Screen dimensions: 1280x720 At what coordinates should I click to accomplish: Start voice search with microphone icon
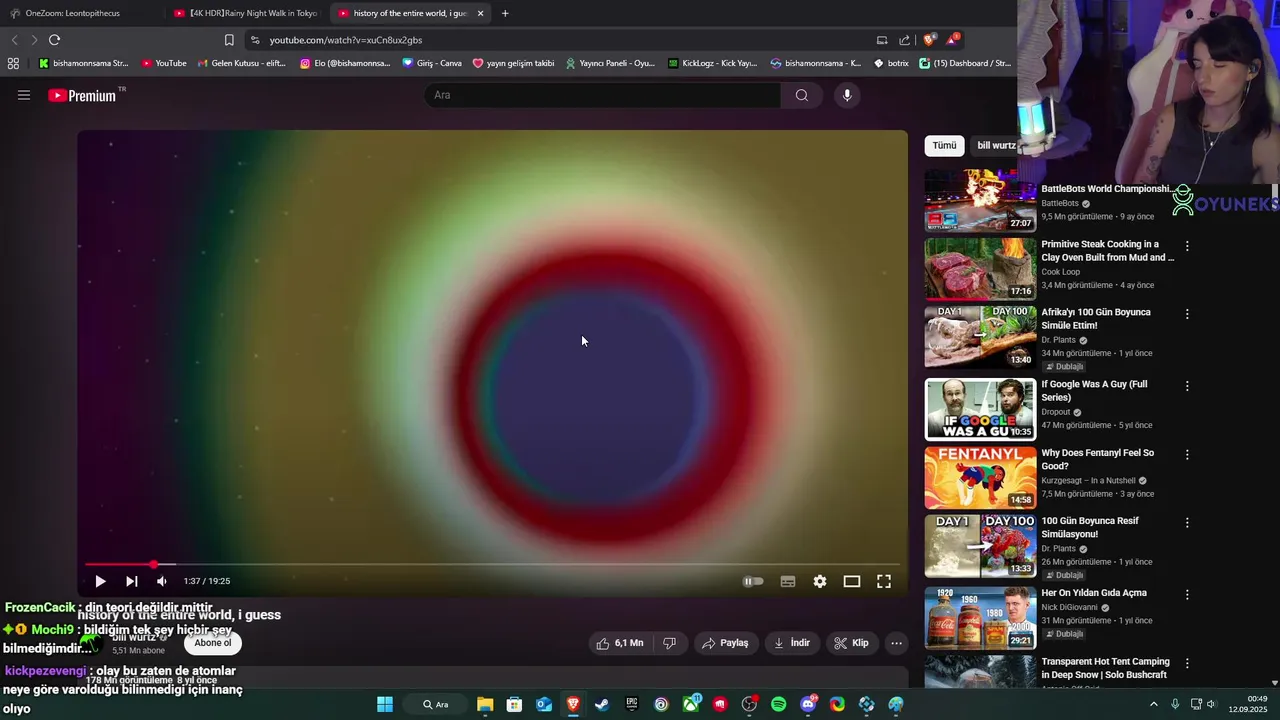pyautogui.click(x=847, y=95)
